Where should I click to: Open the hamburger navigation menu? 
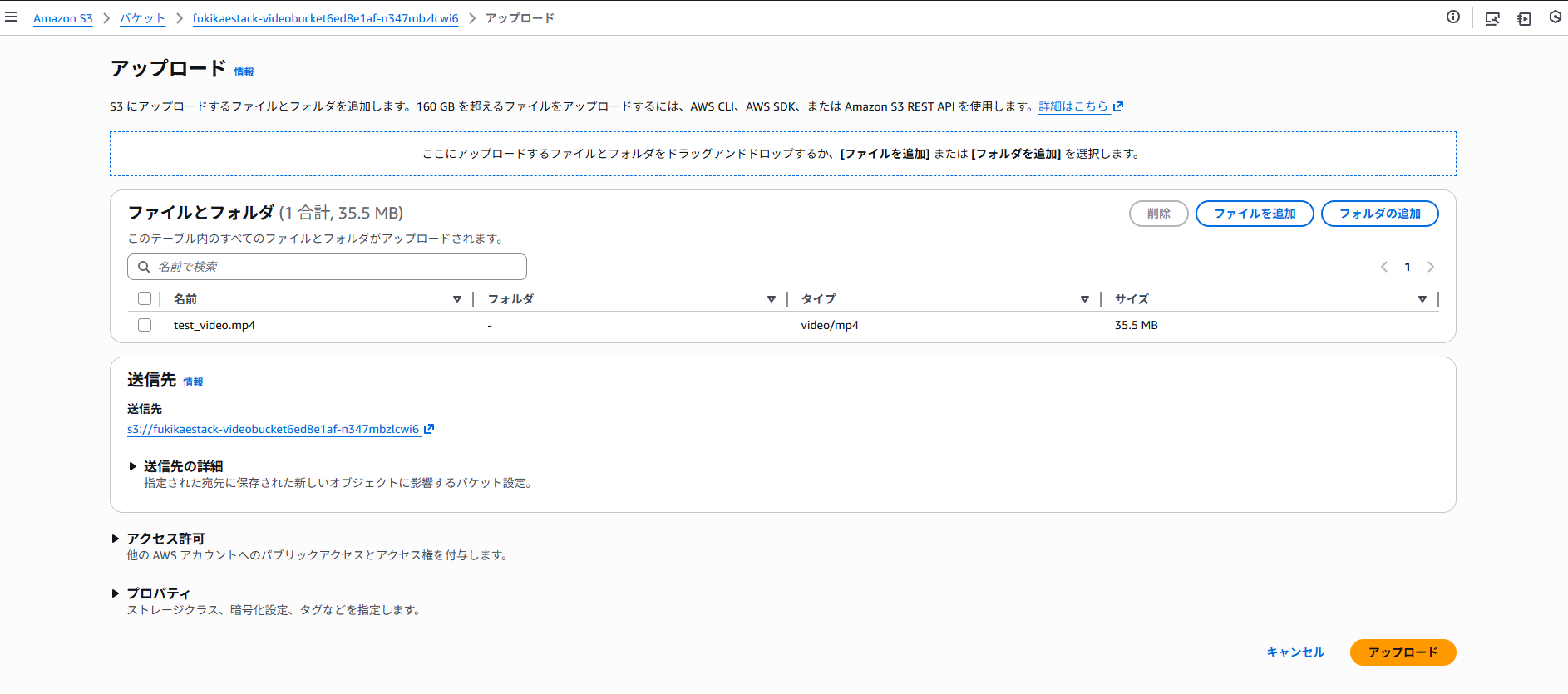point(11,17)
